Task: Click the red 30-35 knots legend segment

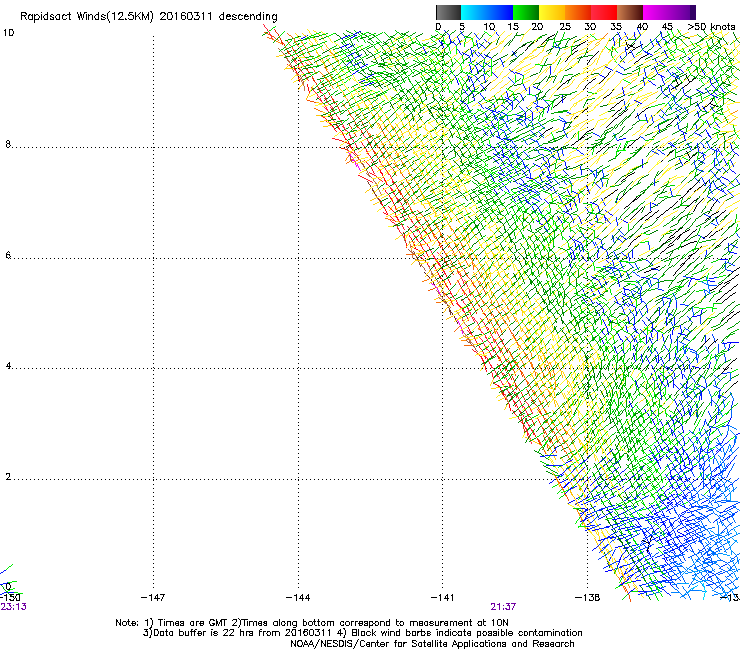Action: pyautogui.click(x=604, y=12)
